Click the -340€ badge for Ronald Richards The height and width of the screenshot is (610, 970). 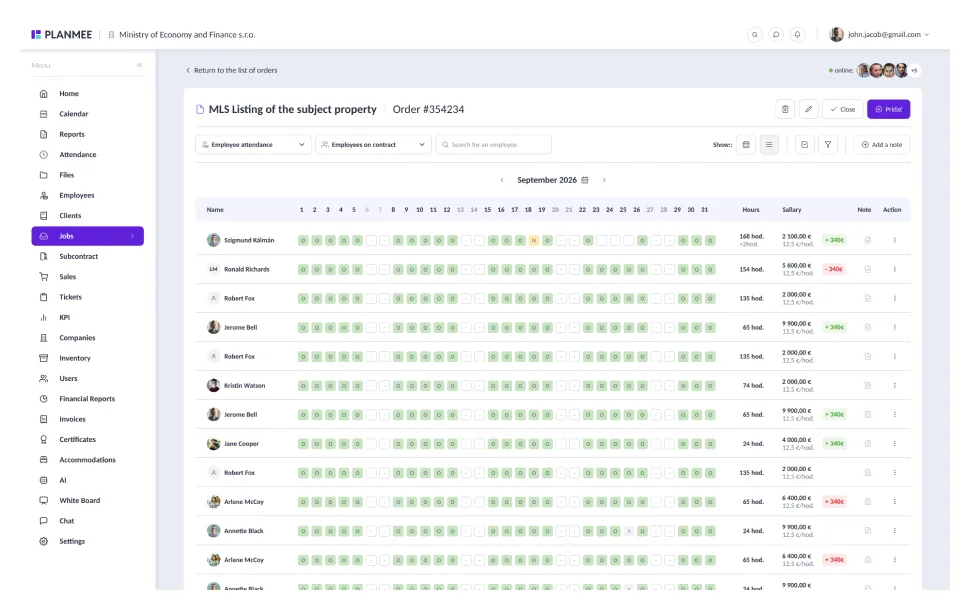(834, 269)
